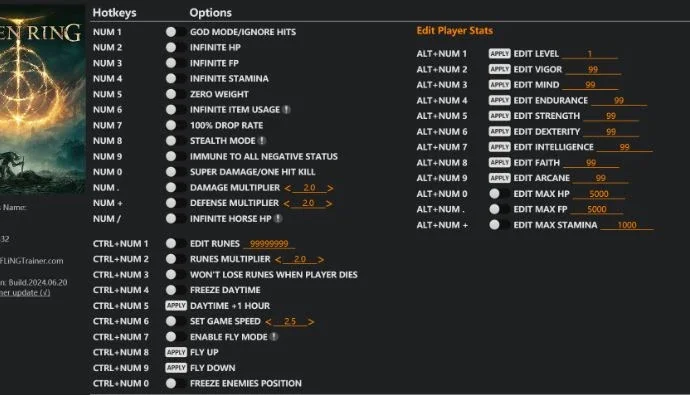Image resolution: width=690 pixels, height=395 pixels.
Task: Click the Edit Player Stats heading
Action: click(x=455, y=31)
